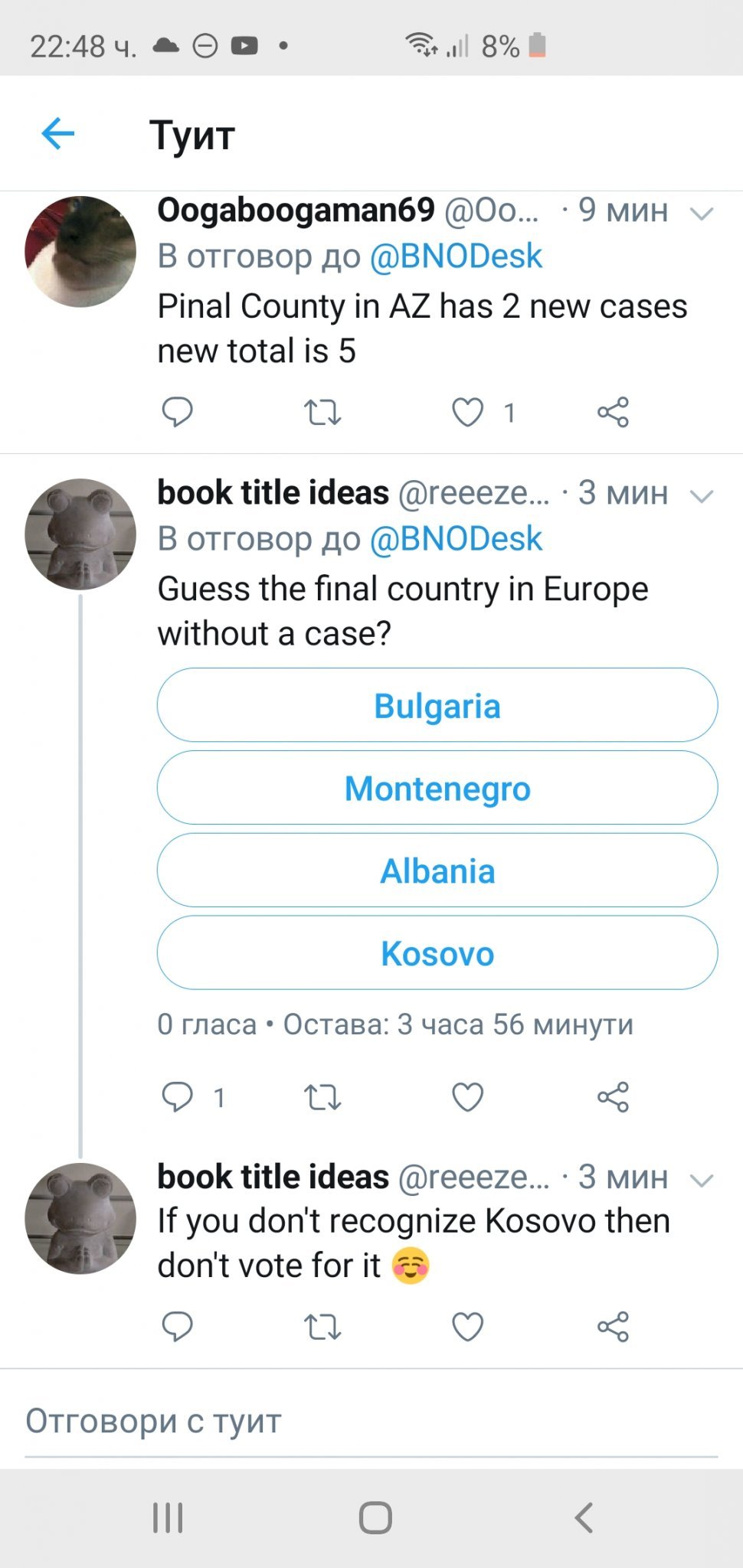Vote for Montenegro in the poll
Screen dimensions: 743x1568
437,788
